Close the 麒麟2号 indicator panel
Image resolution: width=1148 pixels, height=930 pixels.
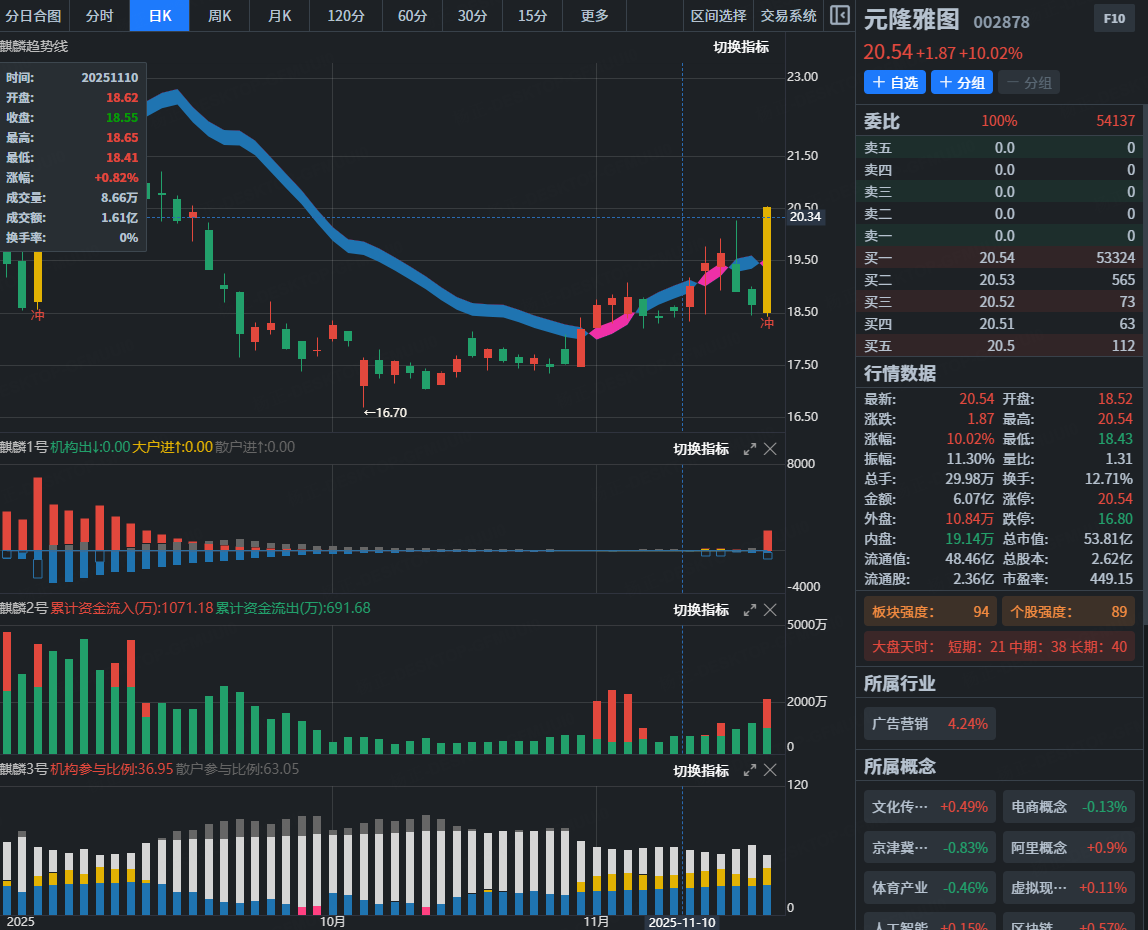770,610
